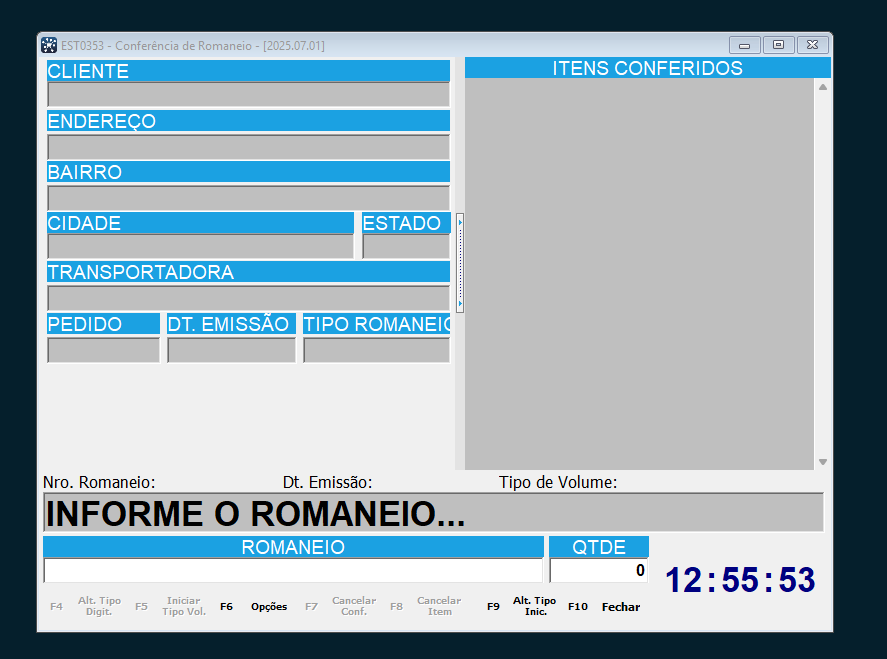Maximize the Conferência de Romaneio window
This screenshot has height=659, width=887.
click(778, 45)
